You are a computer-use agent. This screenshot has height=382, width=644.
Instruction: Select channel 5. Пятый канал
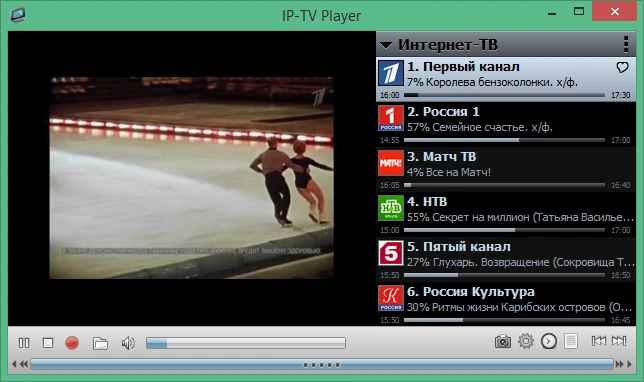506,260
